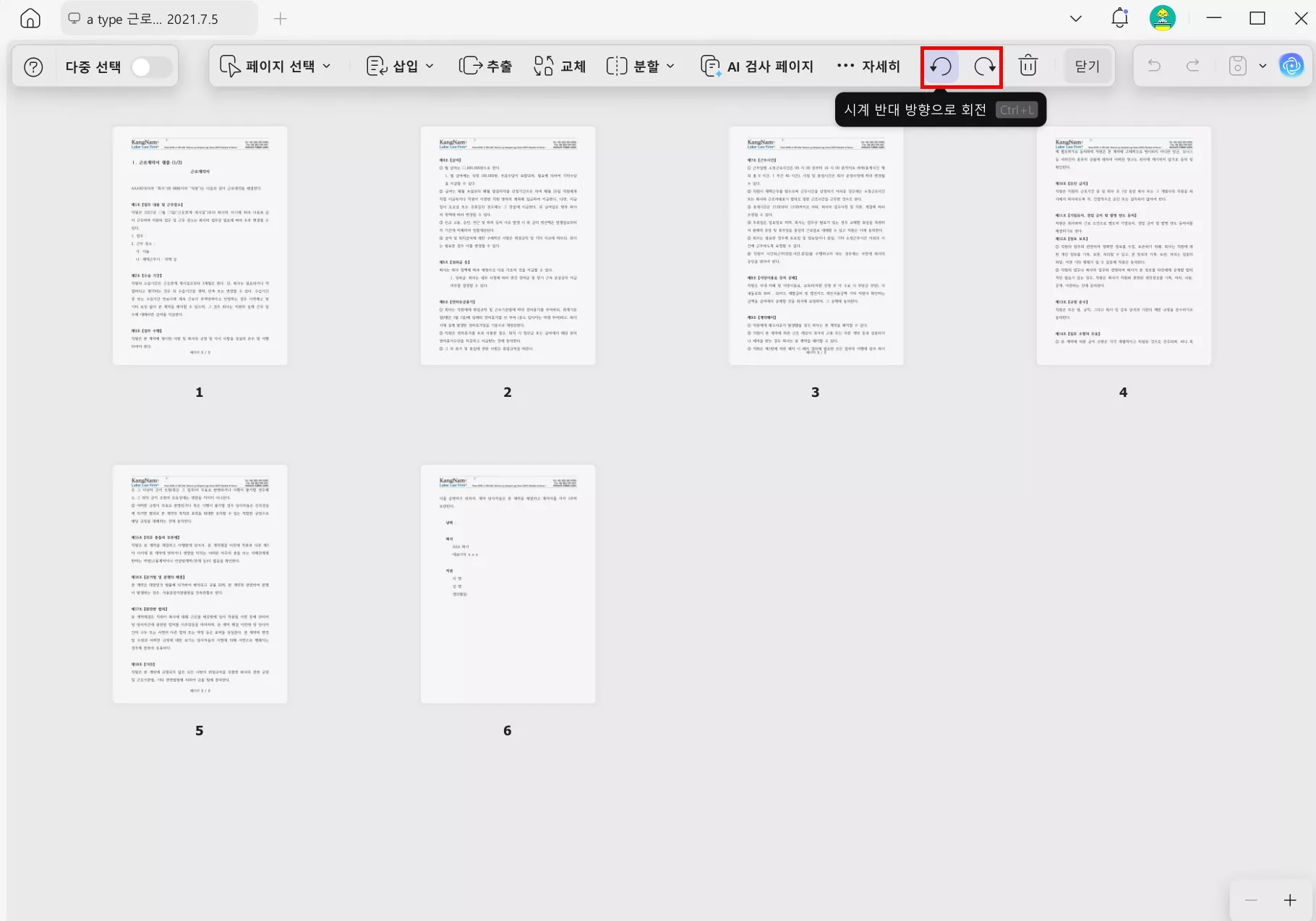Click the notification bell icon
Viewport: 1316px width, 921px height.
1119,18
